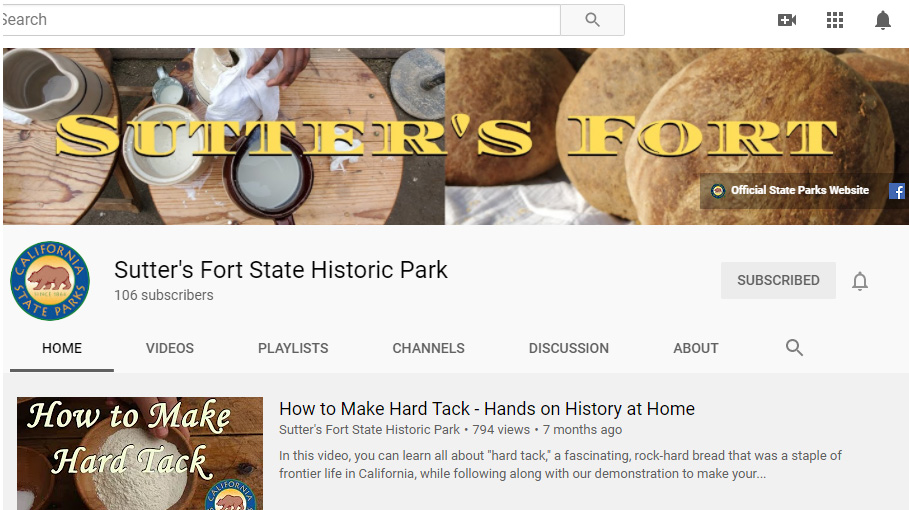The height and width of the screenshot is (510, 909).
Task: Open the notifications bell in top bar
Action: (882, 20)
